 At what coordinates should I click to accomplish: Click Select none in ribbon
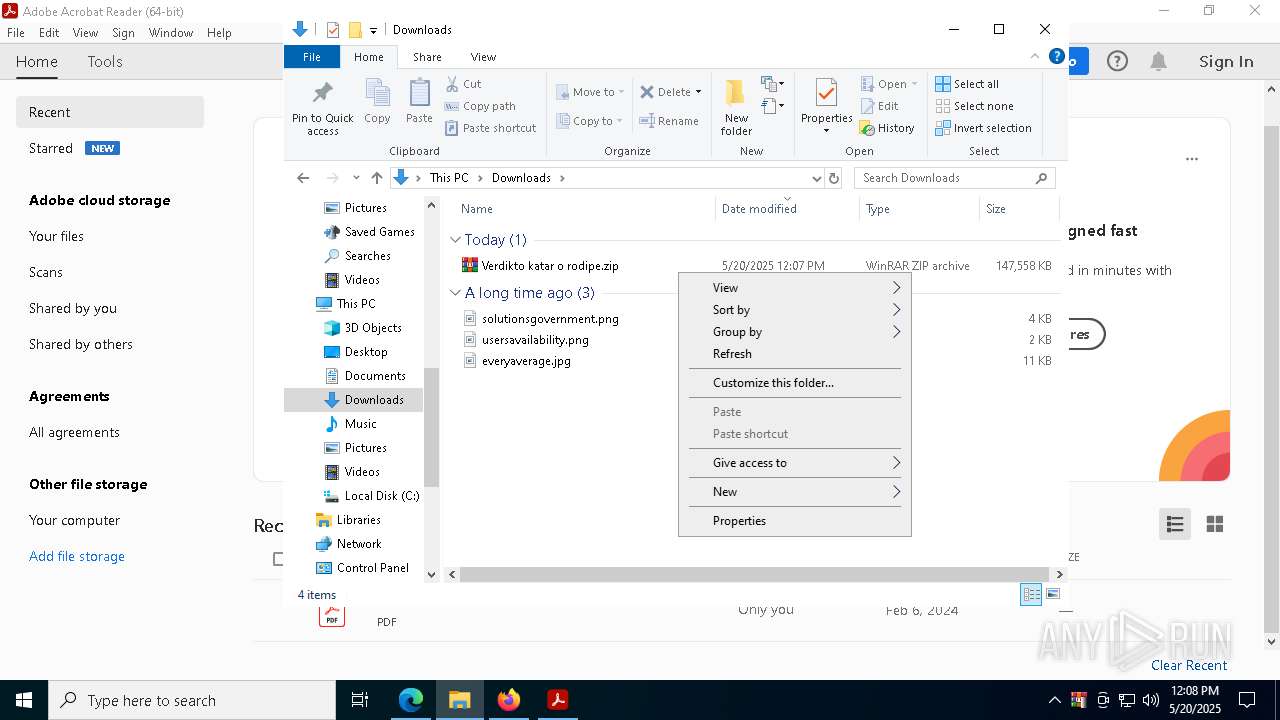(974, 106)
